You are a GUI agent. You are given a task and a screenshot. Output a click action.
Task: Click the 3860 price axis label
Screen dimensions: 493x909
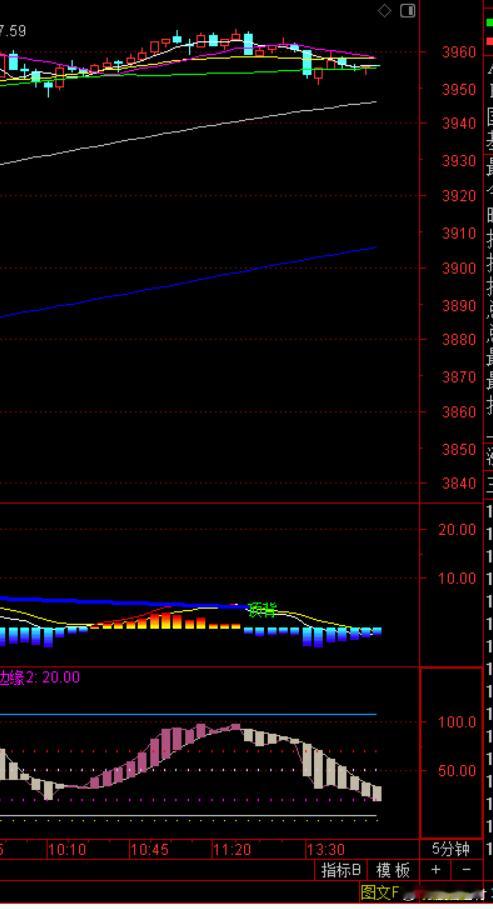[458, 412]
